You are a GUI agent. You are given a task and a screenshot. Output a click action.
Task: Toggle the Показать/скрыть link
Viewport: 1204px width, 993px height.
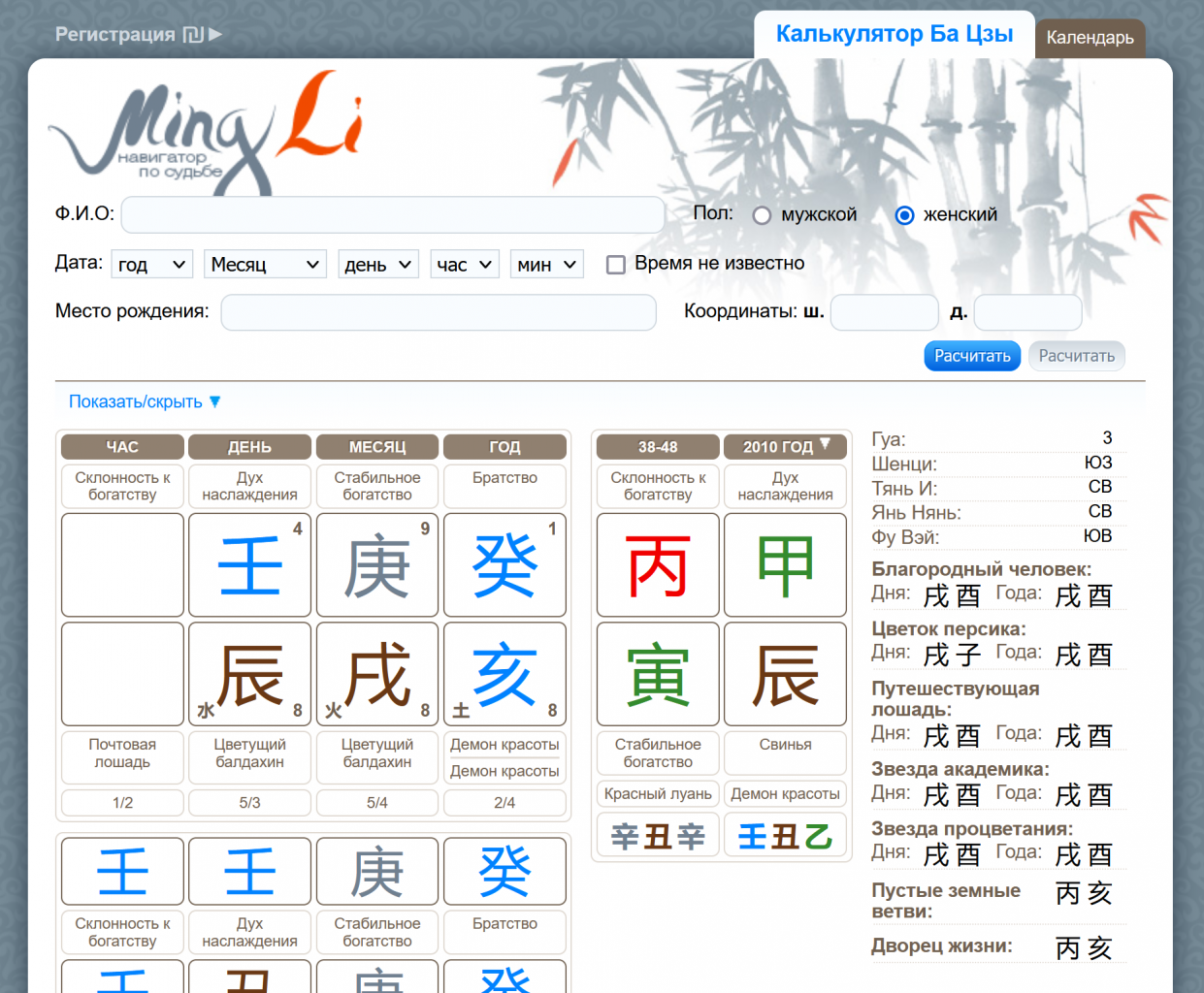[145, 401]
